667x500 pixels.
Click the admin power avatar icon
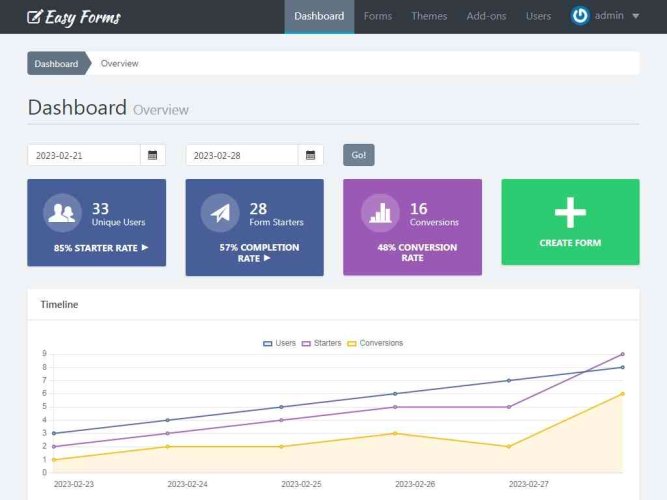pos(580,16)
